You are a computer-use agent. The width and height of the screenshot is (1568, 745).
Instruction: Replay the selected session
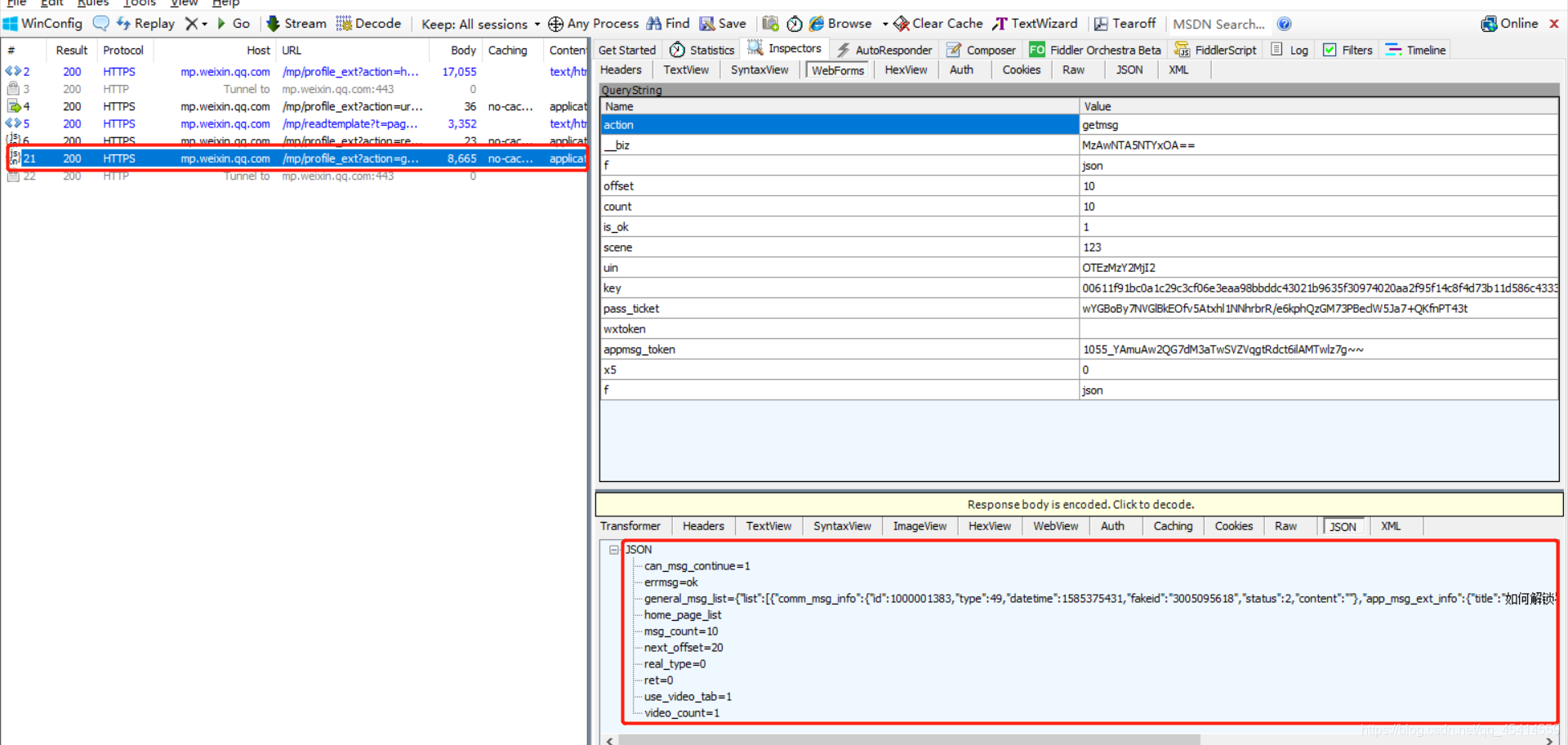pyautogui.click(x=145, y=24)
